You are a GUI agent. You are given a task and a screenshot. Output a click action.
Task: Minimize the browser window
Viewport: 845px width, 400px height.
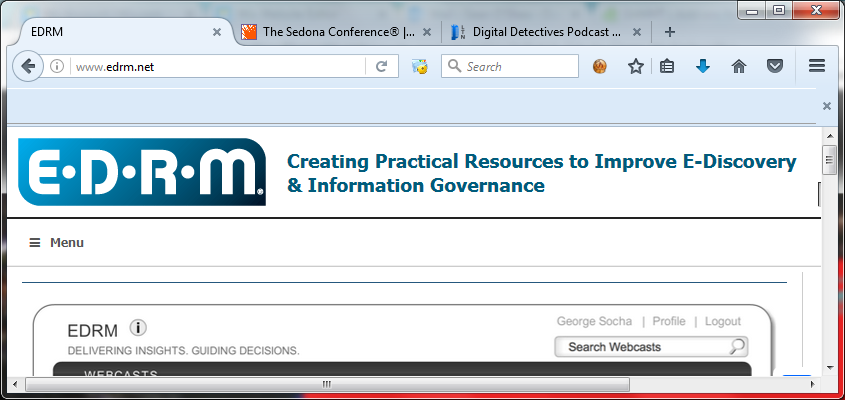[x=752, y=10]
